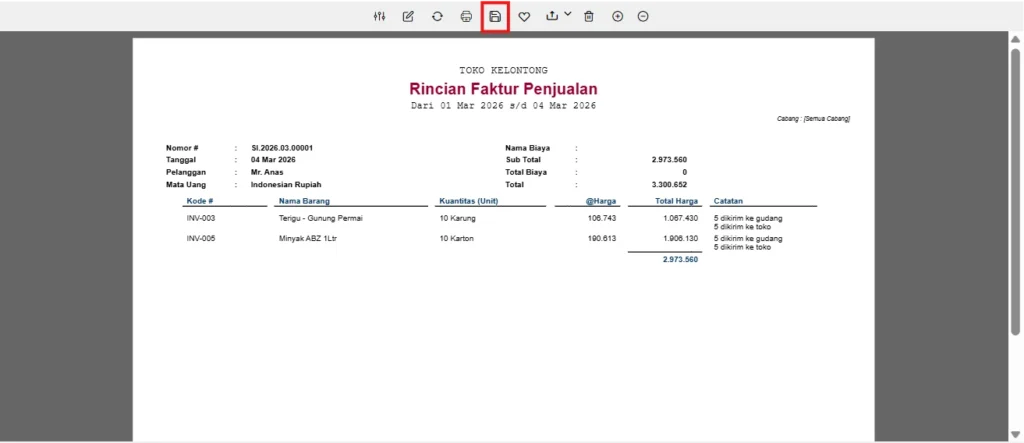Screen dimensions: 1024x443
Task: Mark the report as favorite with the heart icon
Action: pos(524,16)
